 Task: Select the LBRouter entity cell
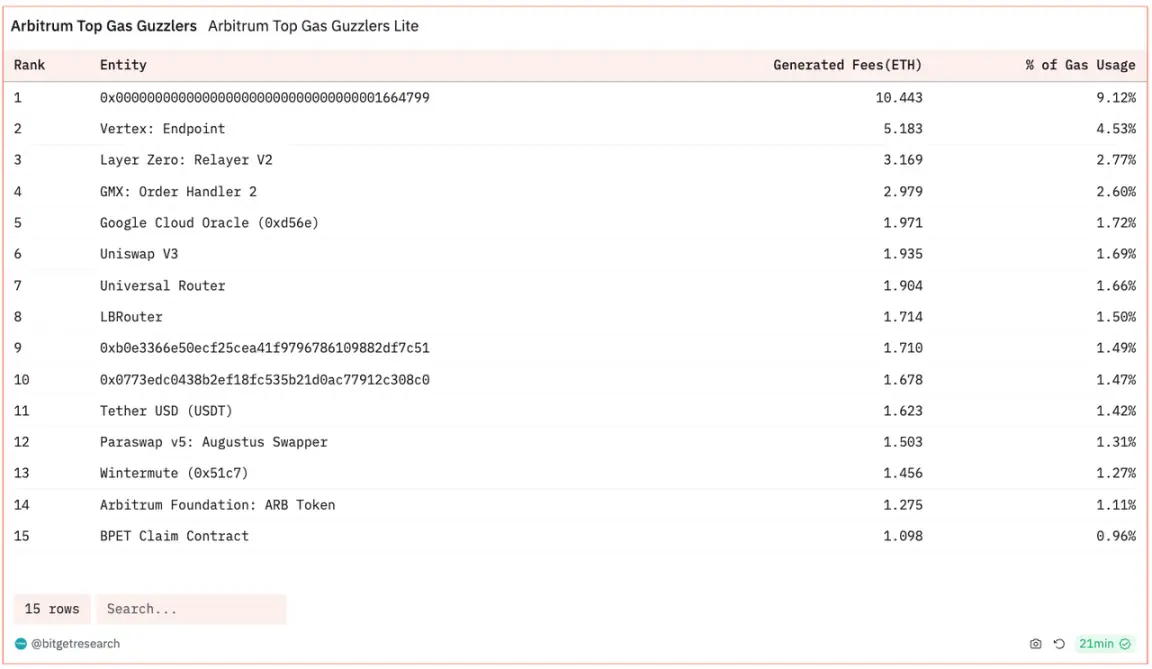131,317
